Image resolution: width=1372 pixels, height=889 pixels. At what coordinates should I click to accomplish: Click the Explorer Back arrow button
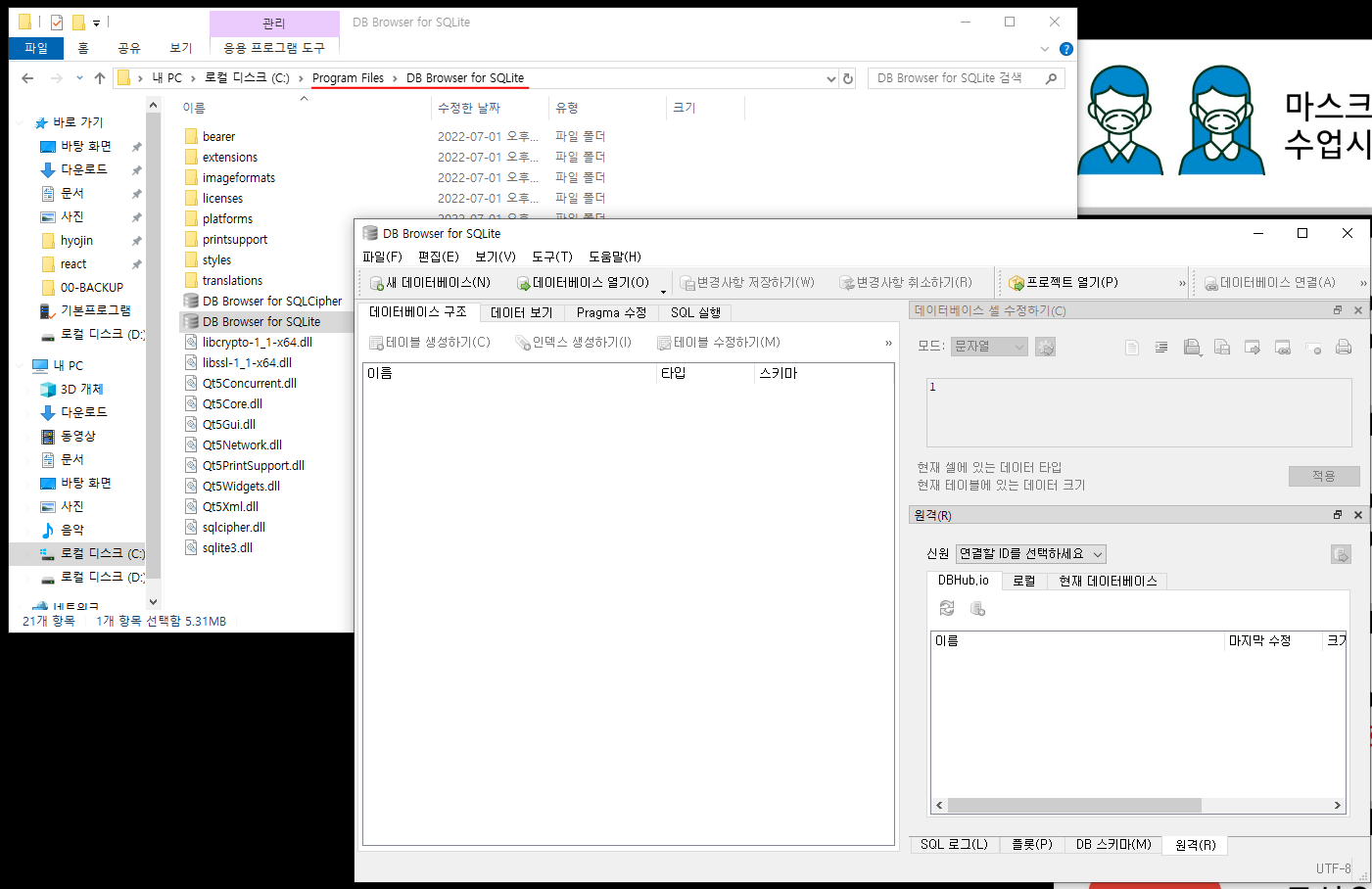(x=27, y=78)
